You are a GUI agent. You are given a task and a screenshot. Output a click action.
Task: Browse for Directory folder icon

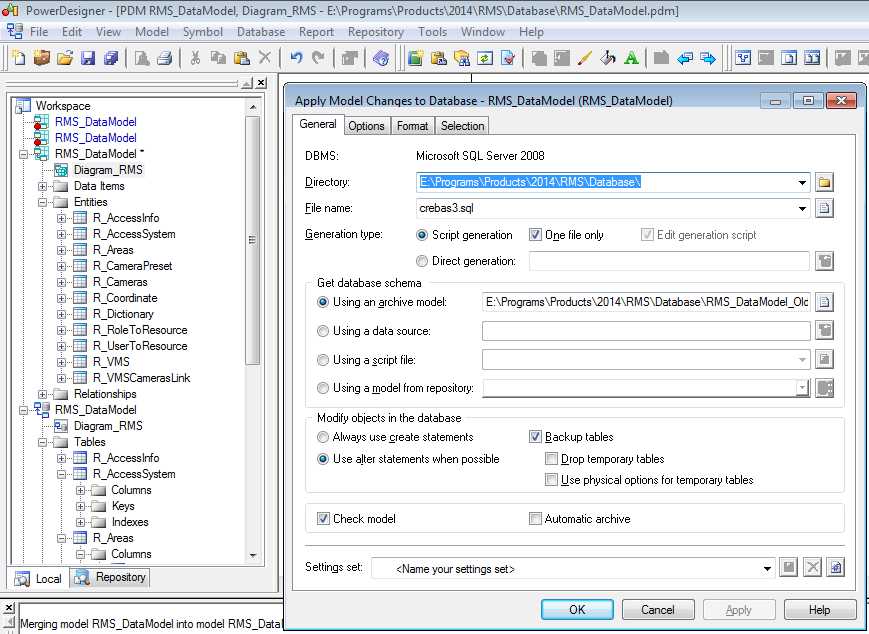pyautogui.click(x=824, y=182)
